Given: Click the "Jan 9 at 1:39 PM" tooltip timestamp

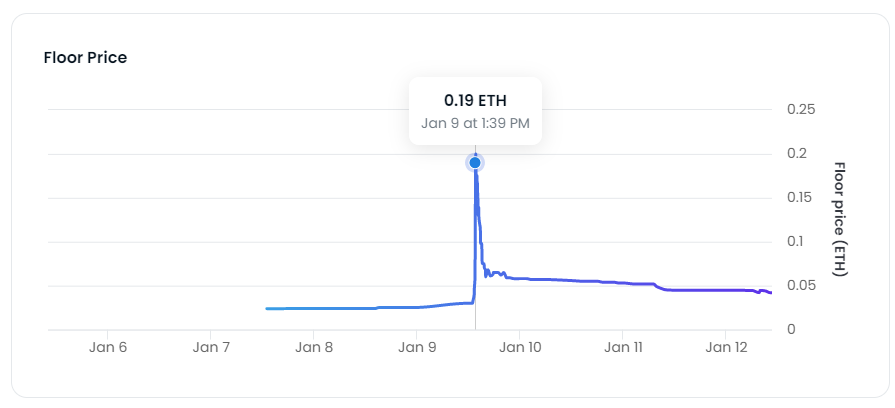Looking at the screenshot, I should coord(475,124).
